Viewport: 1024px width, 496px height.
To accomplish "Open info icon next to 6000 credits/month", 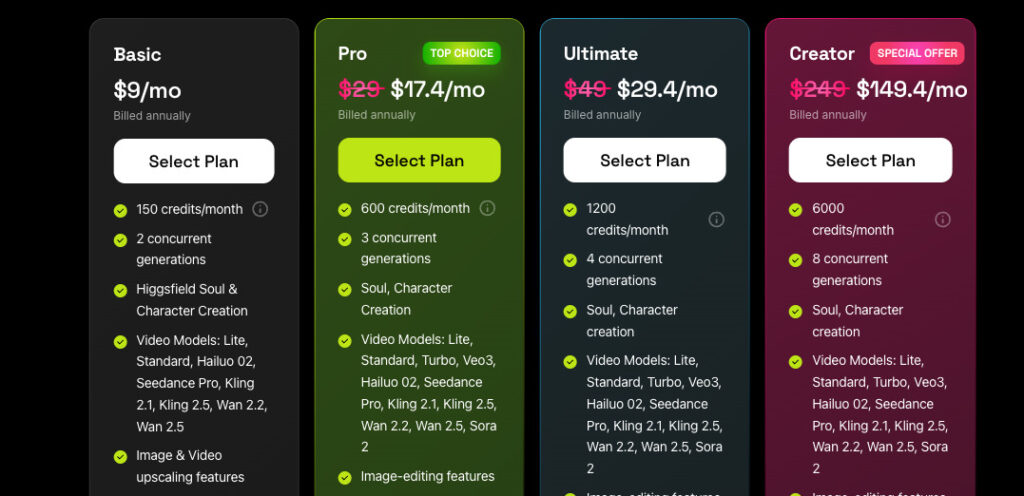I will click(x=942, y=219).
